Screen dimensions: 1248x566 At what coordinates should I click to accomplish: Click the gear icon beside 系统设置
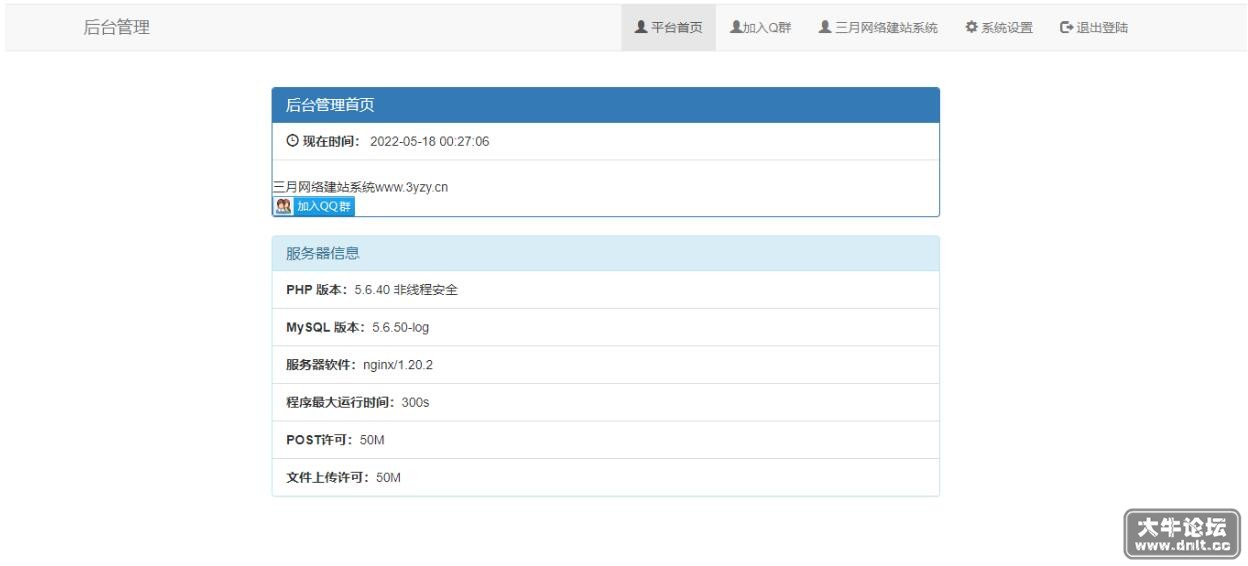(x=970, y=28)
